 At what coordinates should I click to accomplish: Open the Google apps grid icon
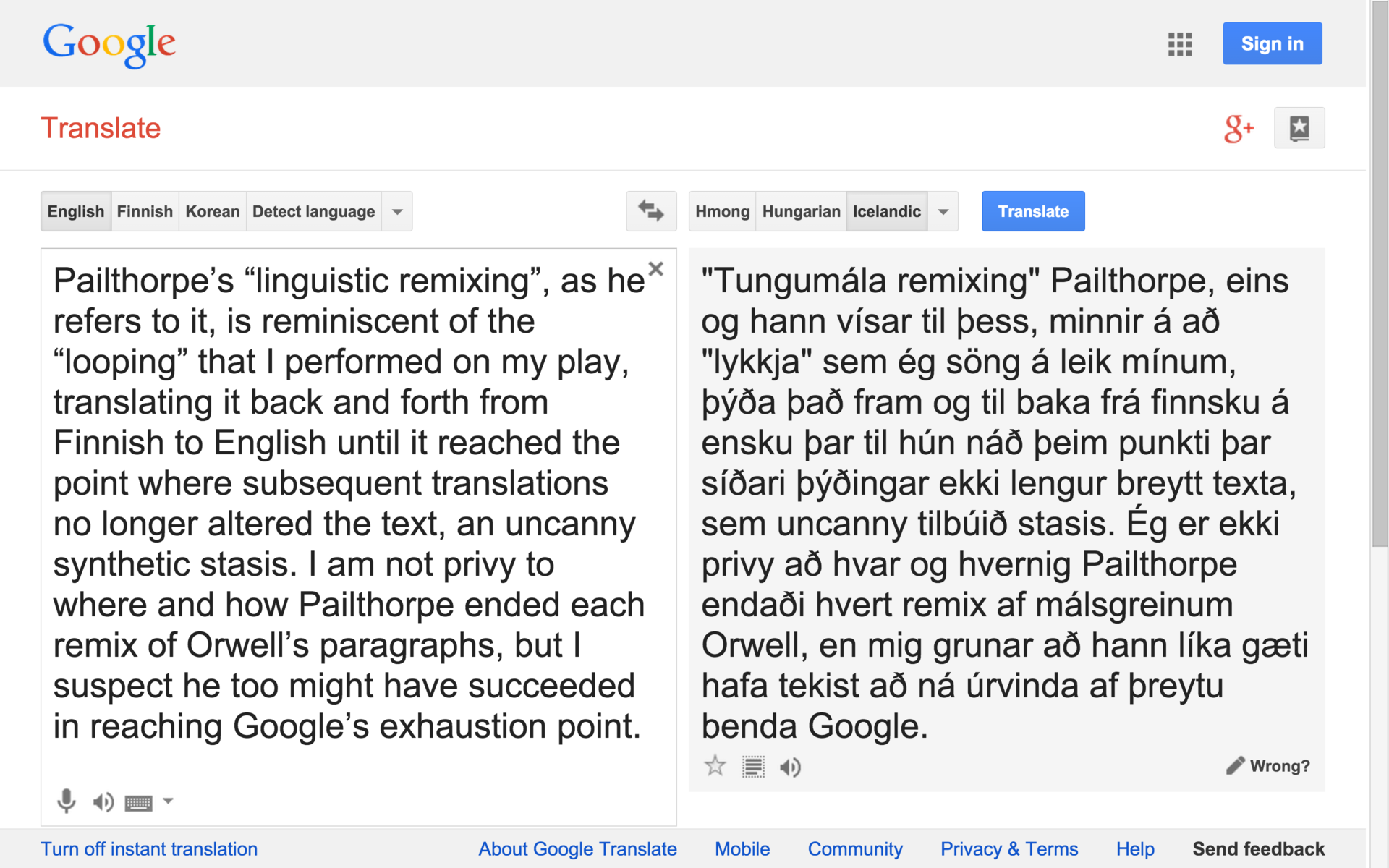pos(1179,44)
